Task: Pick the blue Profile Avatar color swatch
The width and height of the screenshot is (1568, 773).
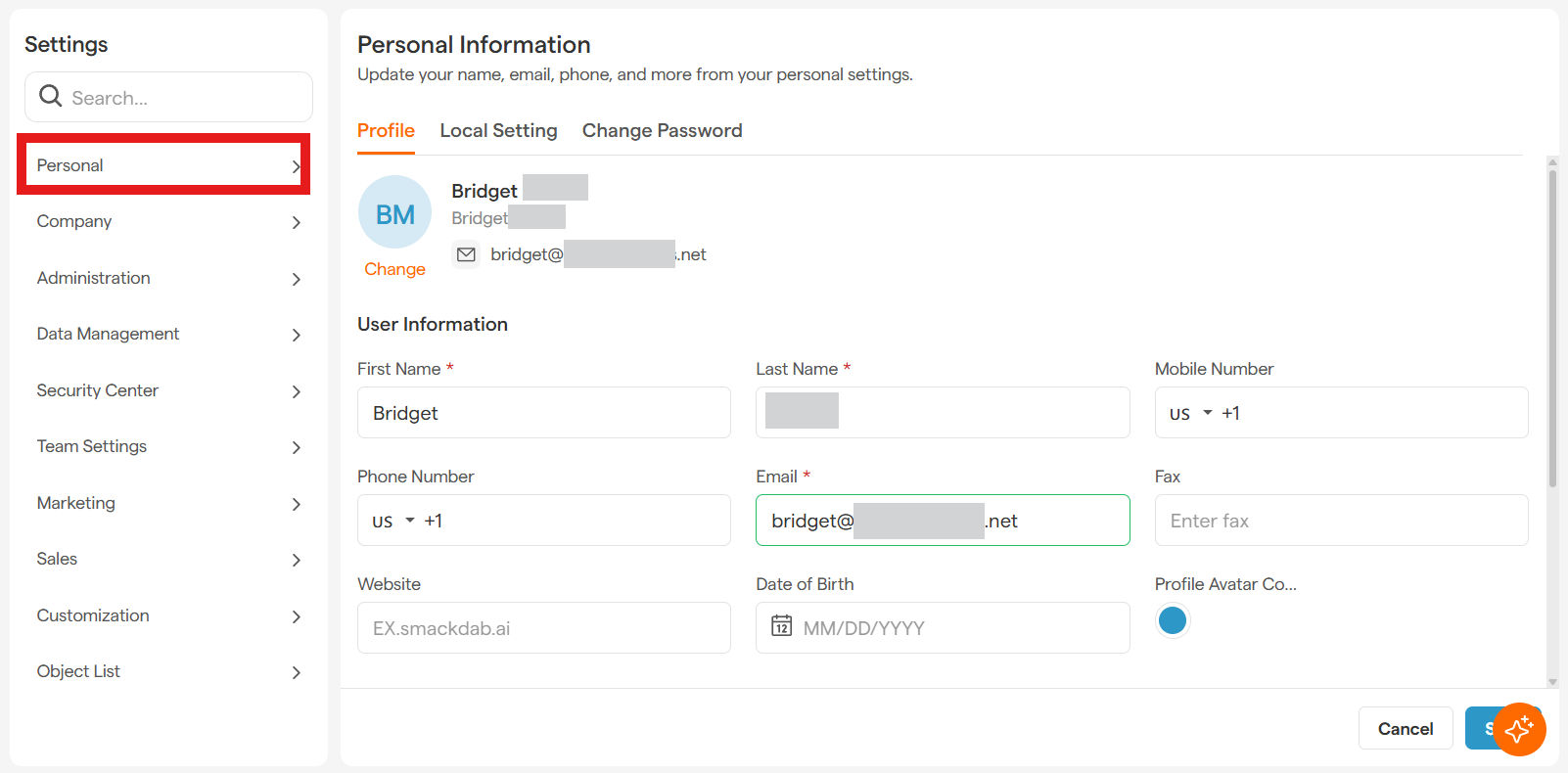Action: (x=1172, y=620)
